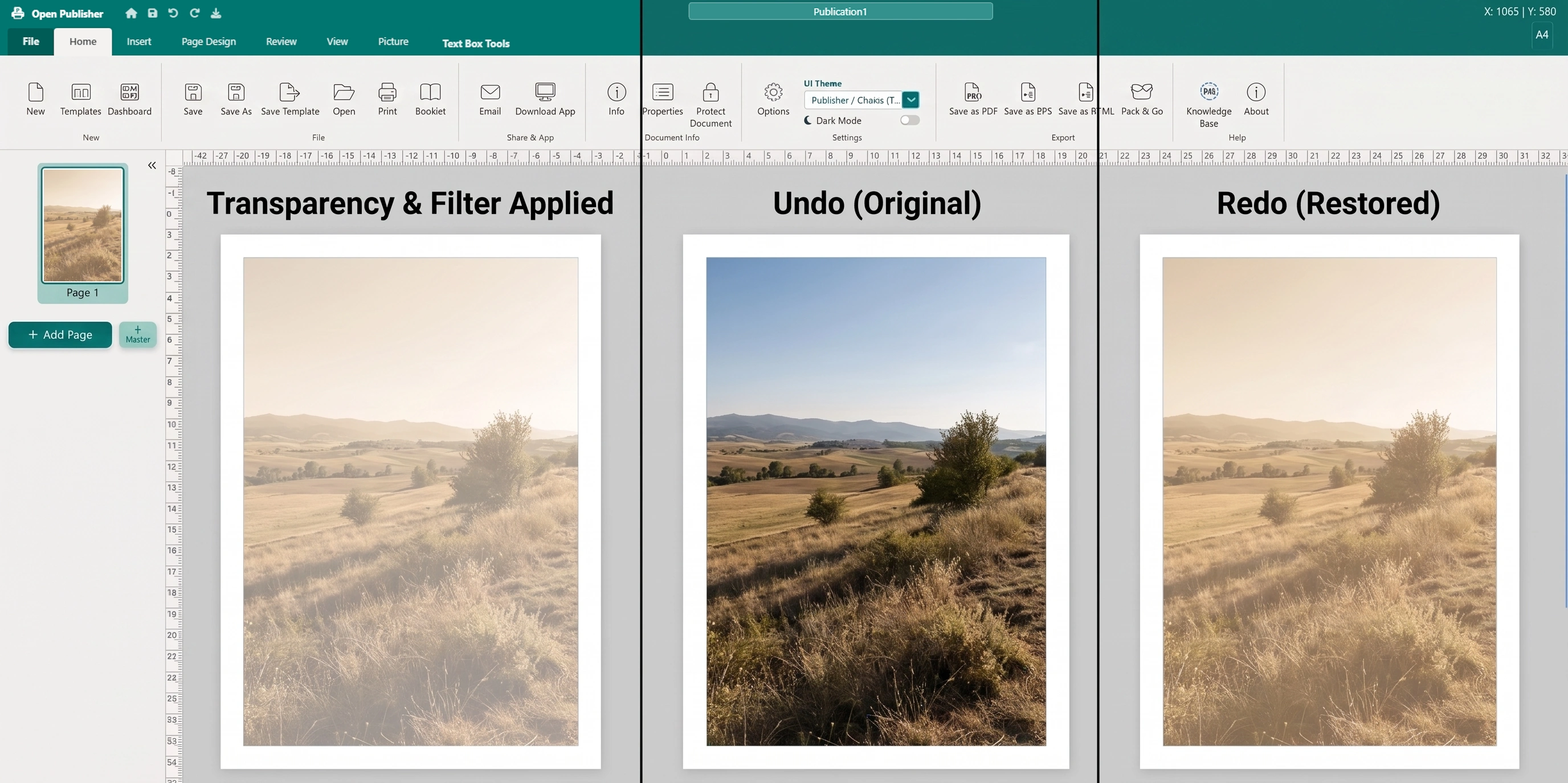Click the Publication1 title field
This screenshot has width=1568, height=783.
[840, 11]
